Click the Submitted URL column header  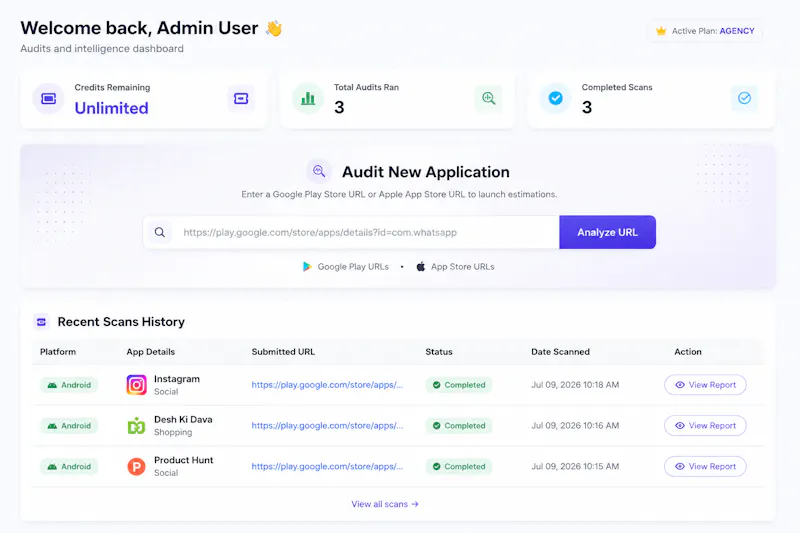point(283,352)
